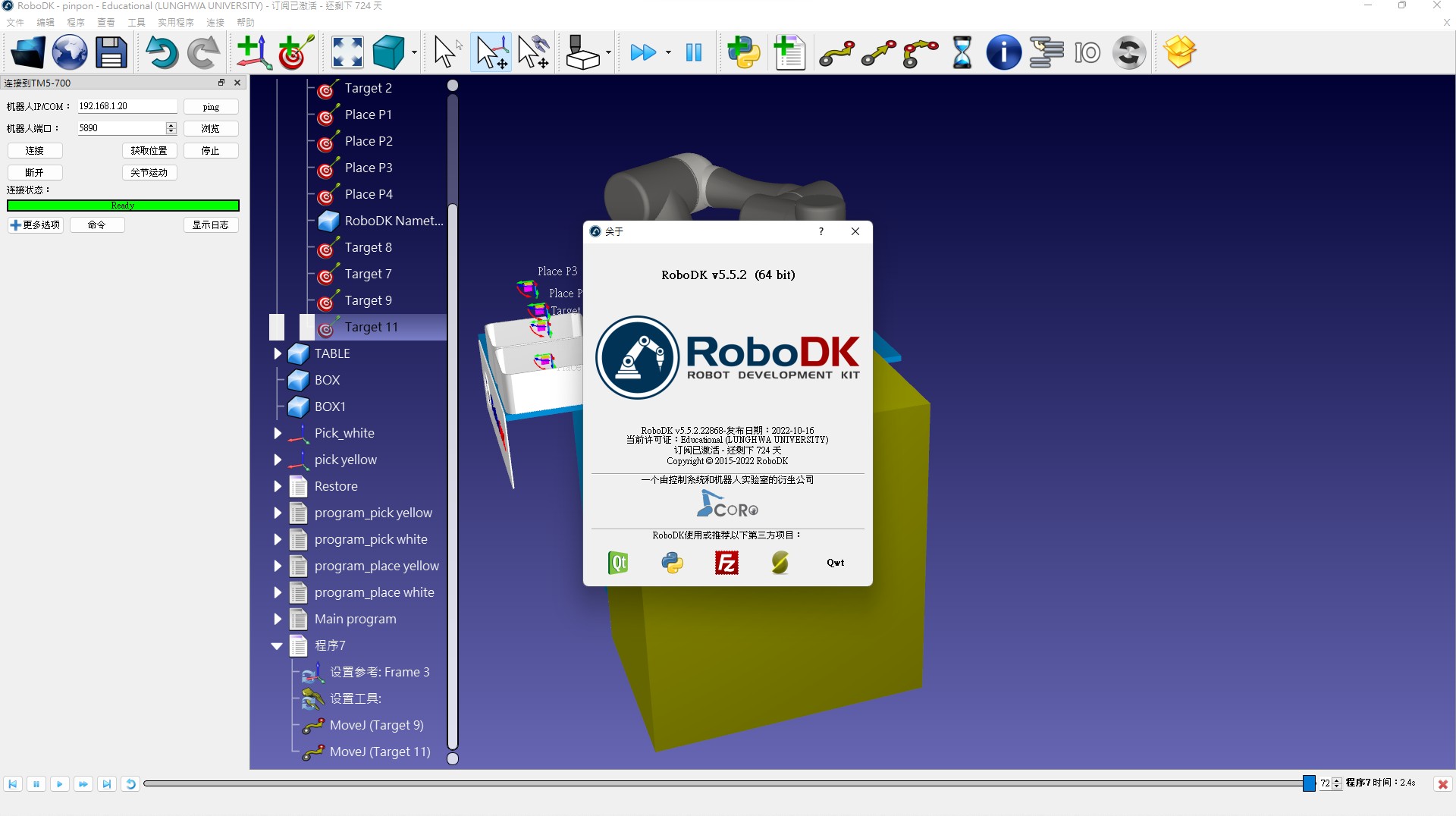The height and width of the screenshot is (816, 1456).
Task: Toggle the pause simulation button
Action: point(693,53)
